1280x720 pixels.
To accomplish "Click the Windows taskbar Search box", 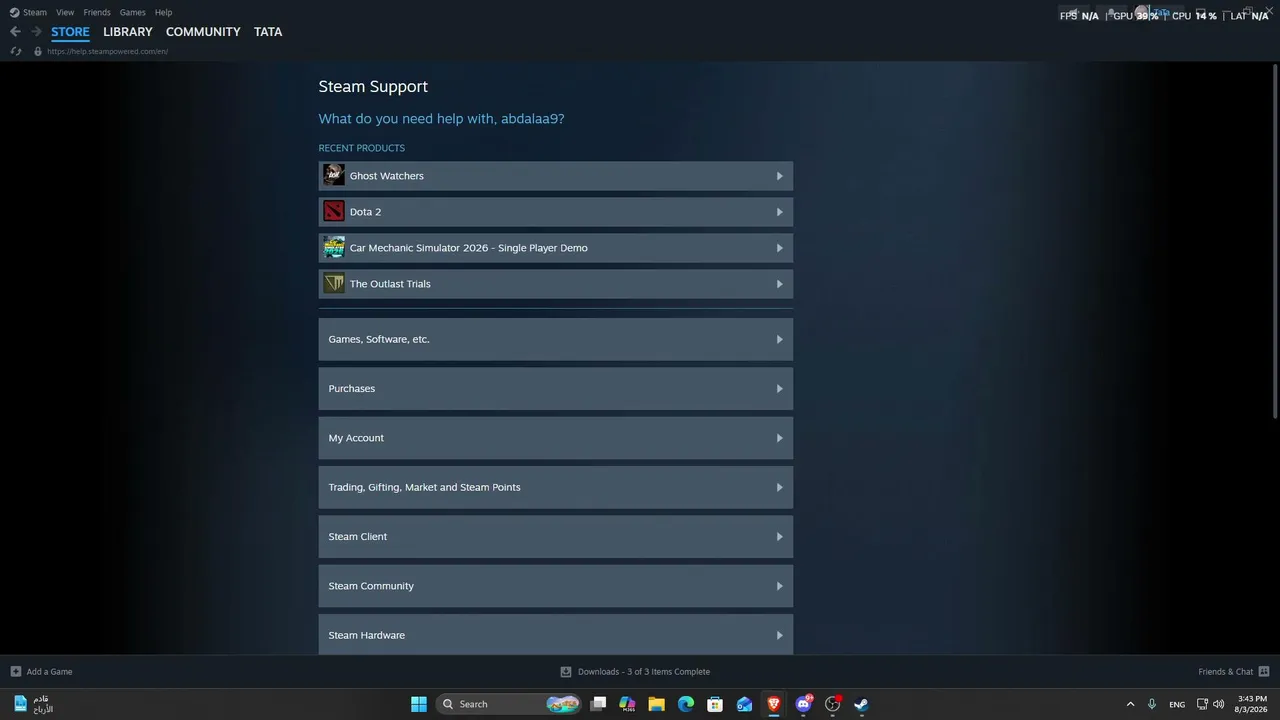I will 510,704.
